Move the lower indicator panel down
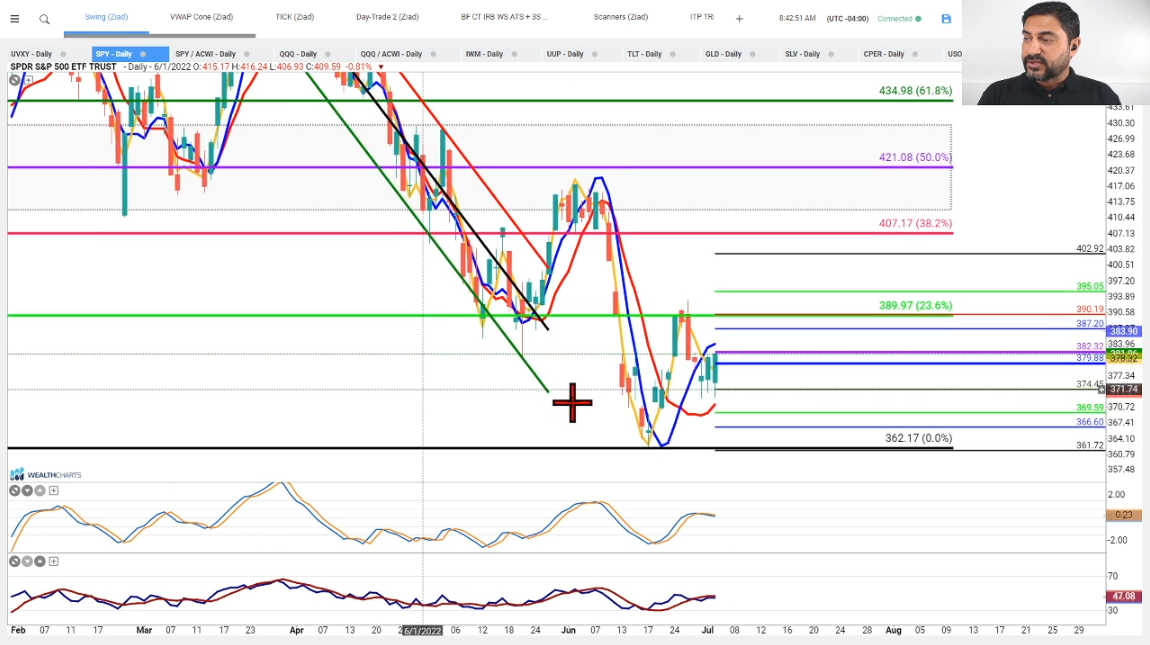Viewport: 1150px width, 645px height. click(x=27, y=561)
